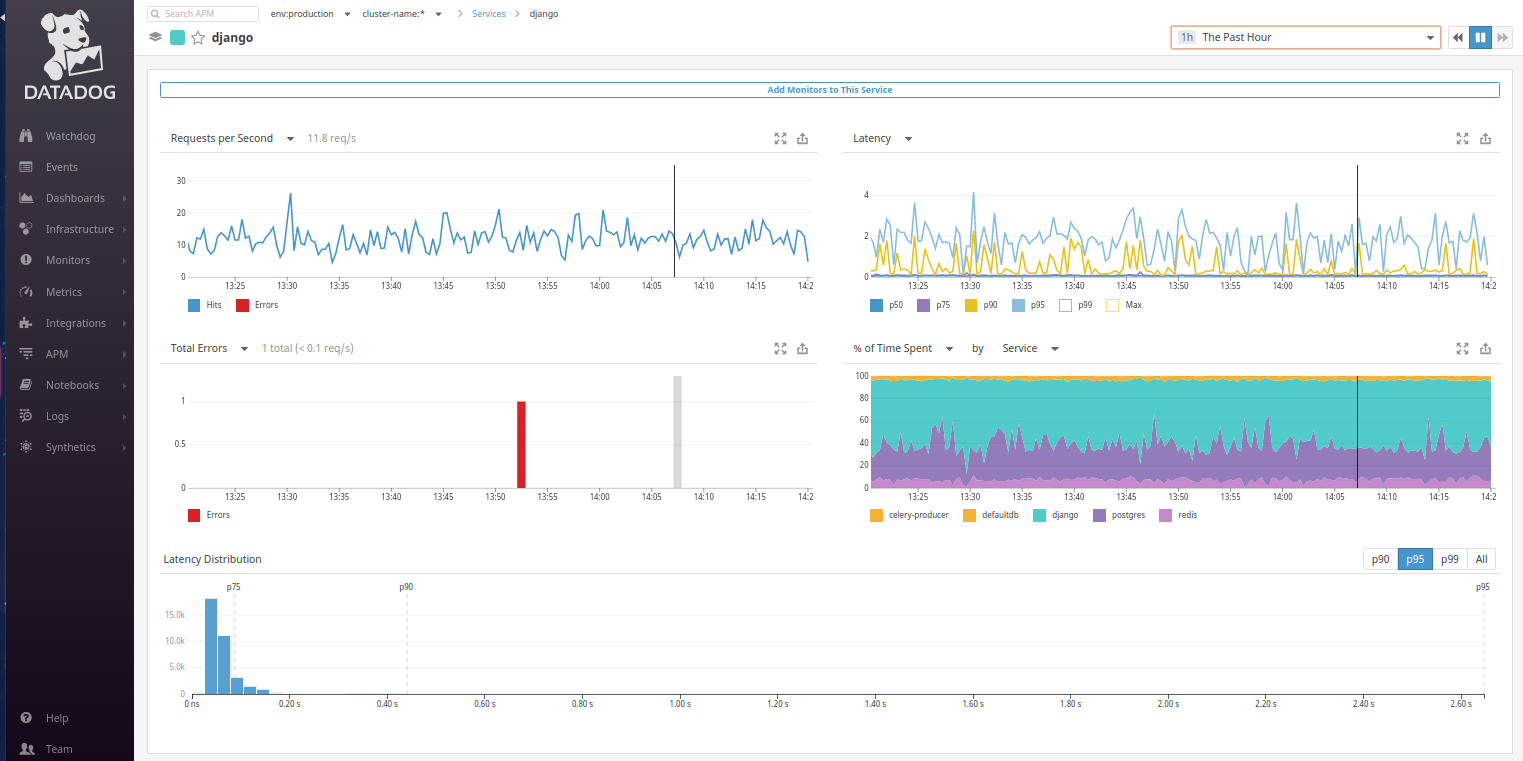Click the Events sidebar icon
Screen dimensions: 1523x761
[26, 167]
